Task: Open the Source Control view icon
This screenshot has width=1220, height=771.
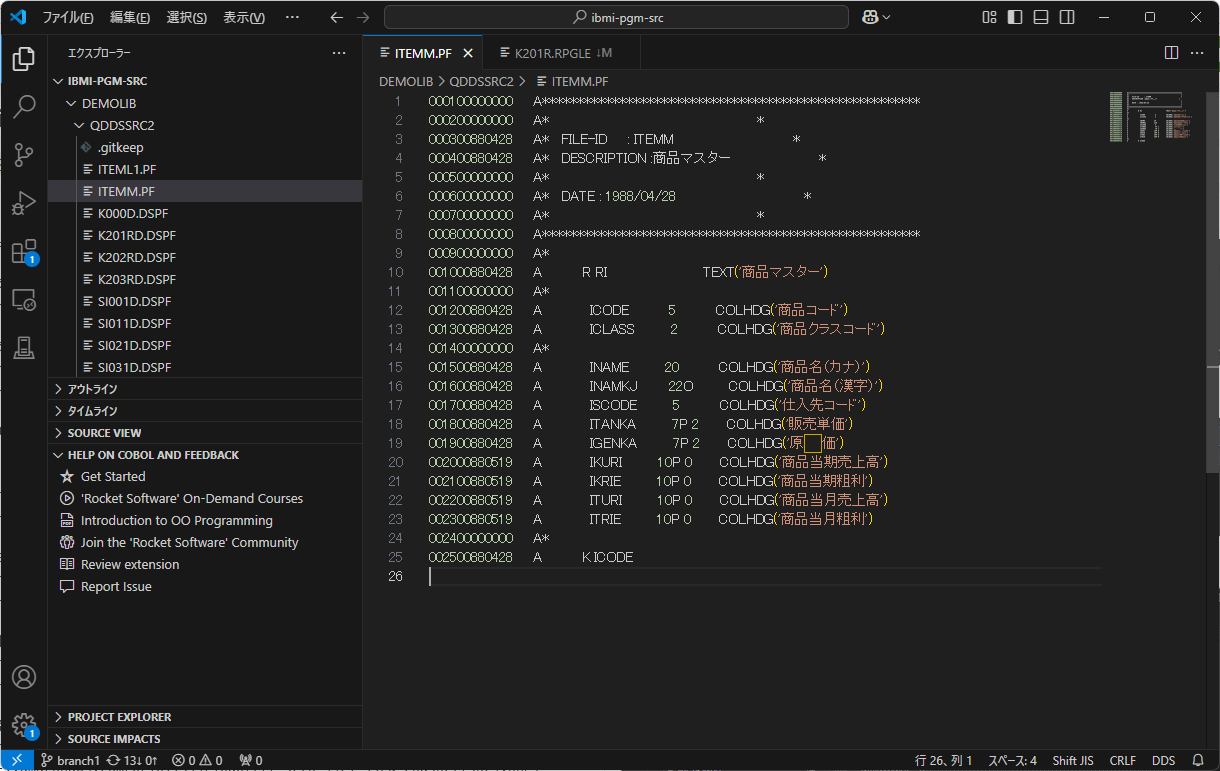Action: click(24, 154)
